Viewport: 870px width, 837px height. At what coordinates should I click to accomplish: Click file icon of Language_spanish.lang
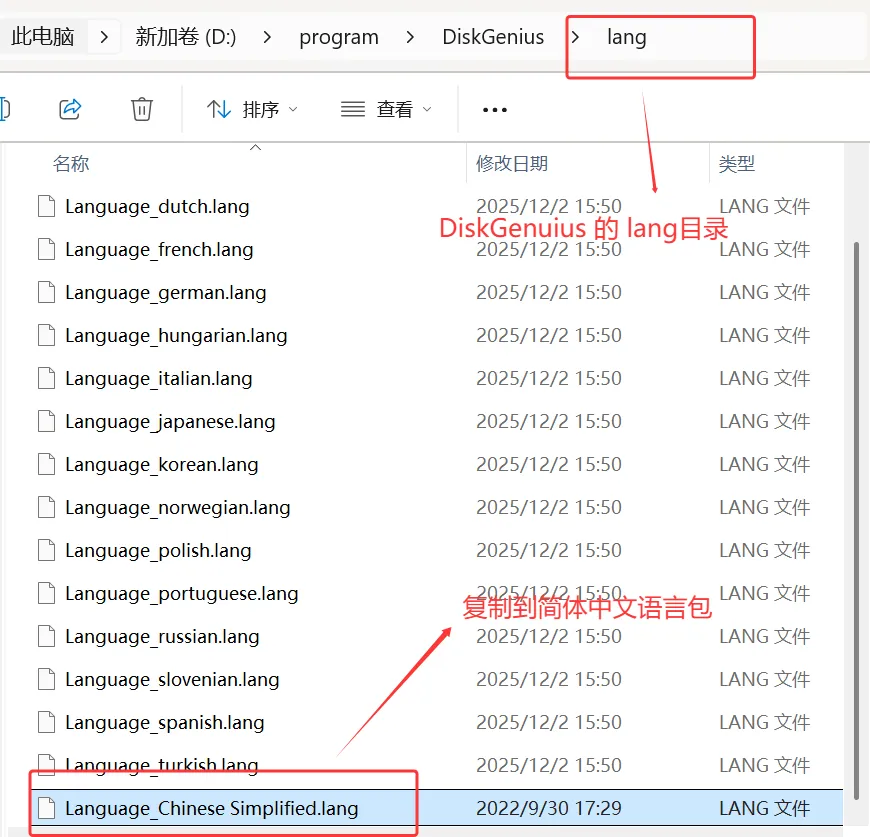pos(47,722)
